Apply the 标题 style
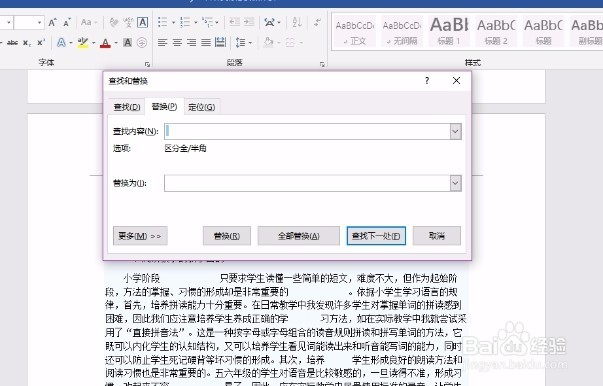This screenshot has width=603, height=386. tap(543, 32)
